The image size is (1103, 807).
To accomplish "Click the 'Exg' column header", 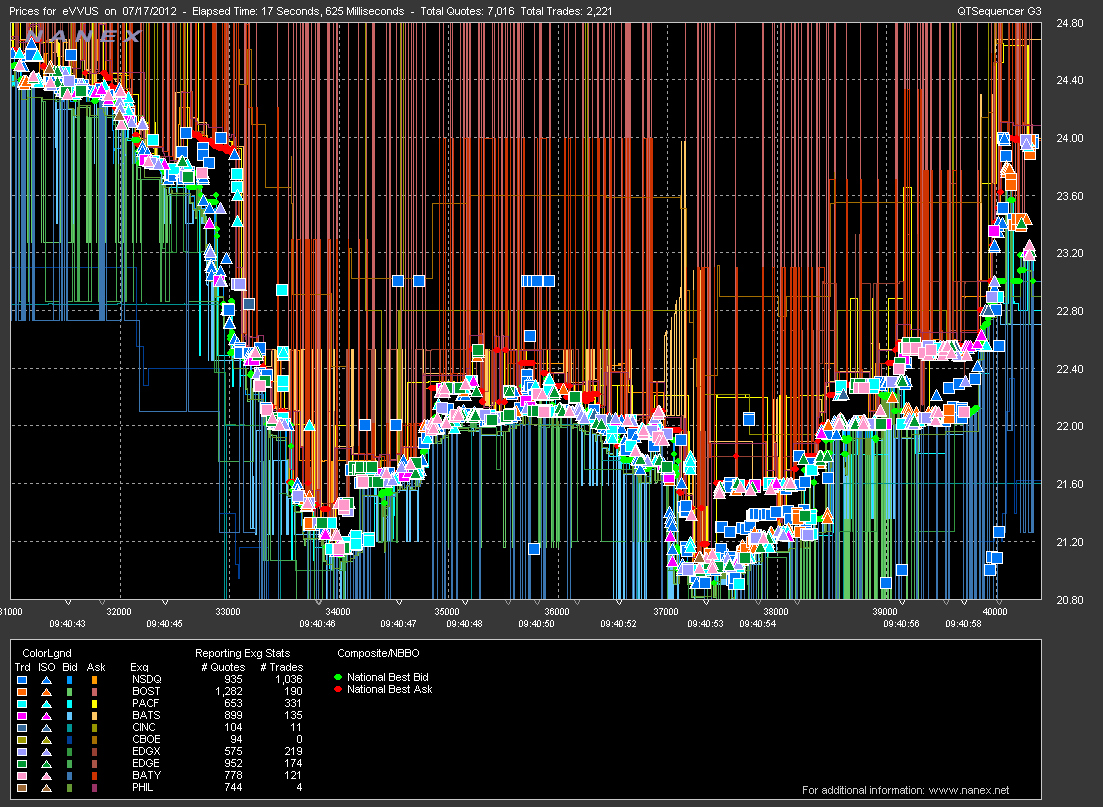I will [x=139, y=667].
